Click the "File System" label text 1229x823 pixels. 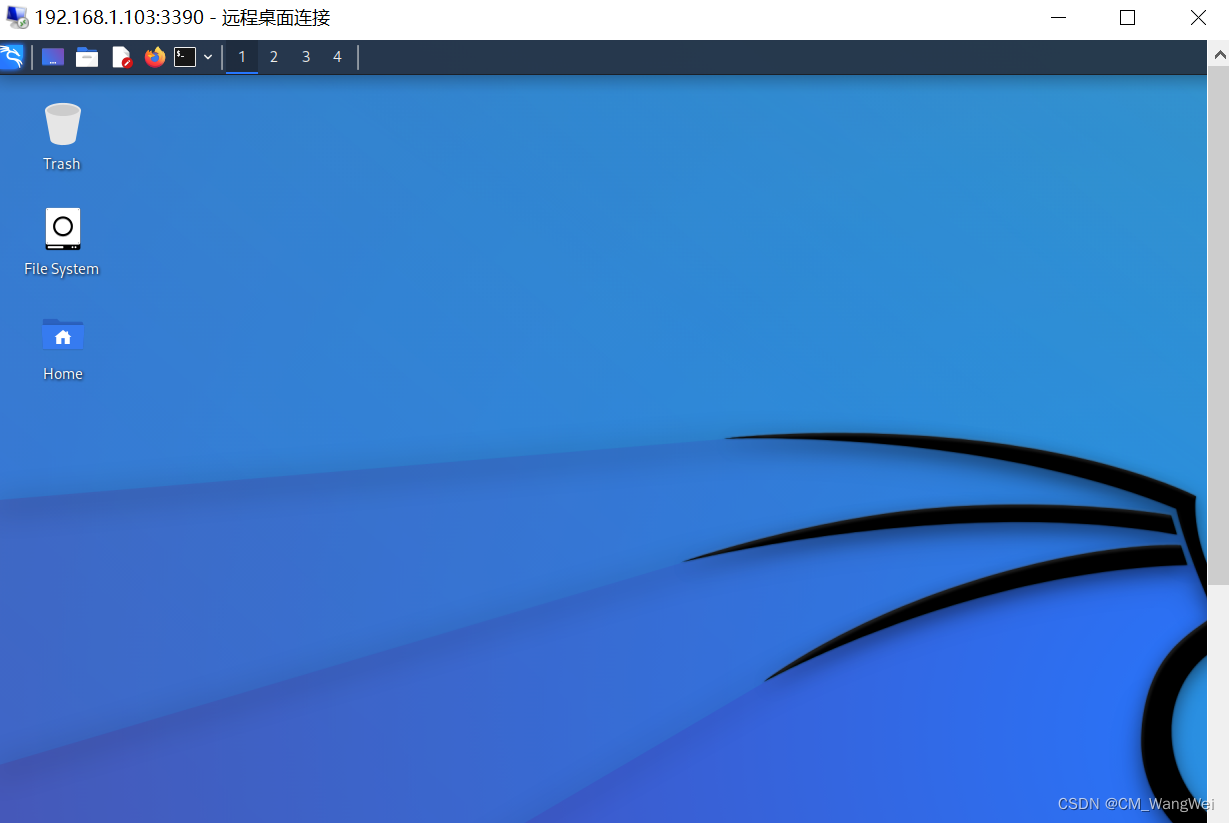(x=62, y=269)
